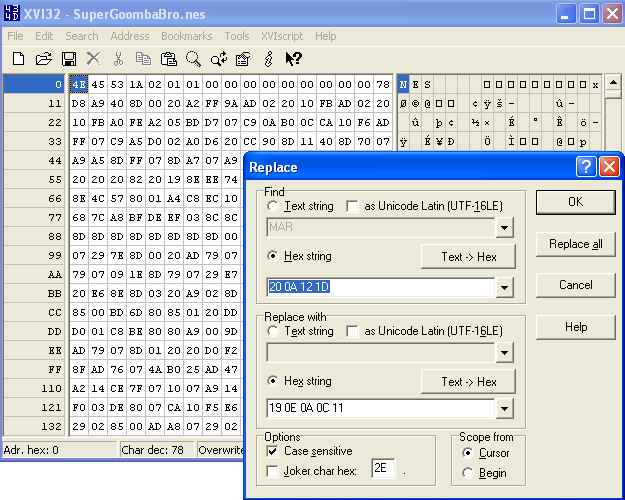Click the Search again toolbar icon

point(218,59)
